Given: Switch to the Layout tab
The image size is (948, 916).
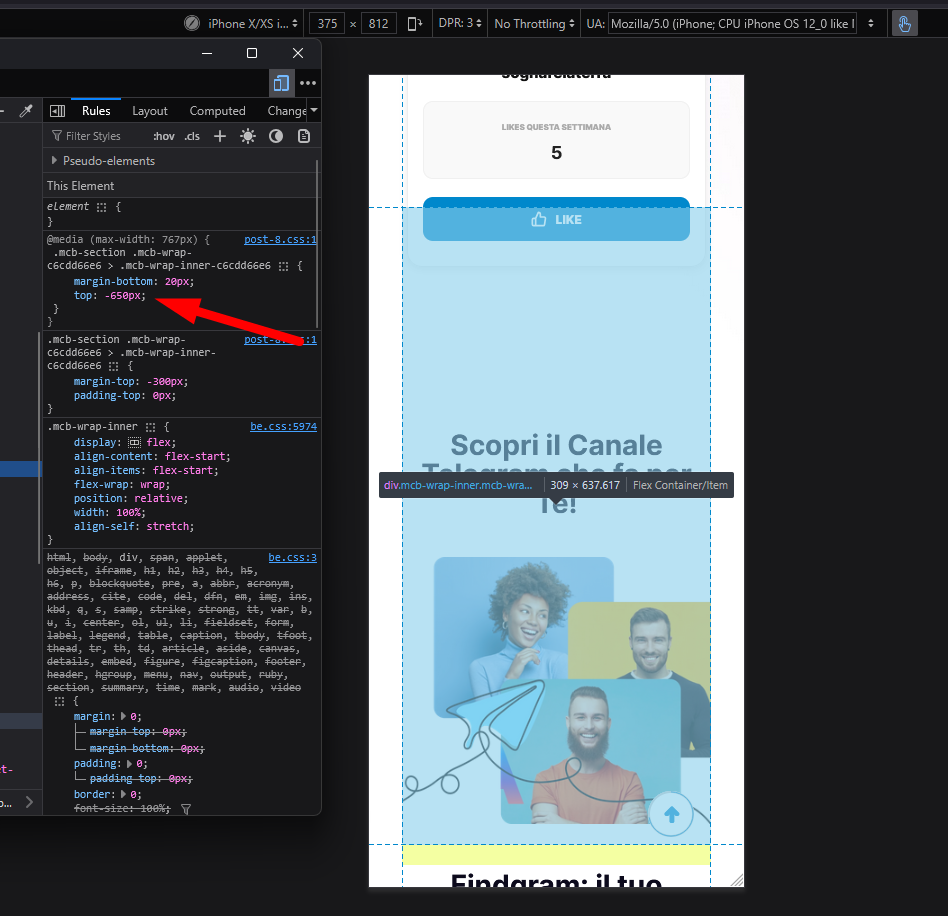Looking at the screenshot, I should tap(150, 111).
